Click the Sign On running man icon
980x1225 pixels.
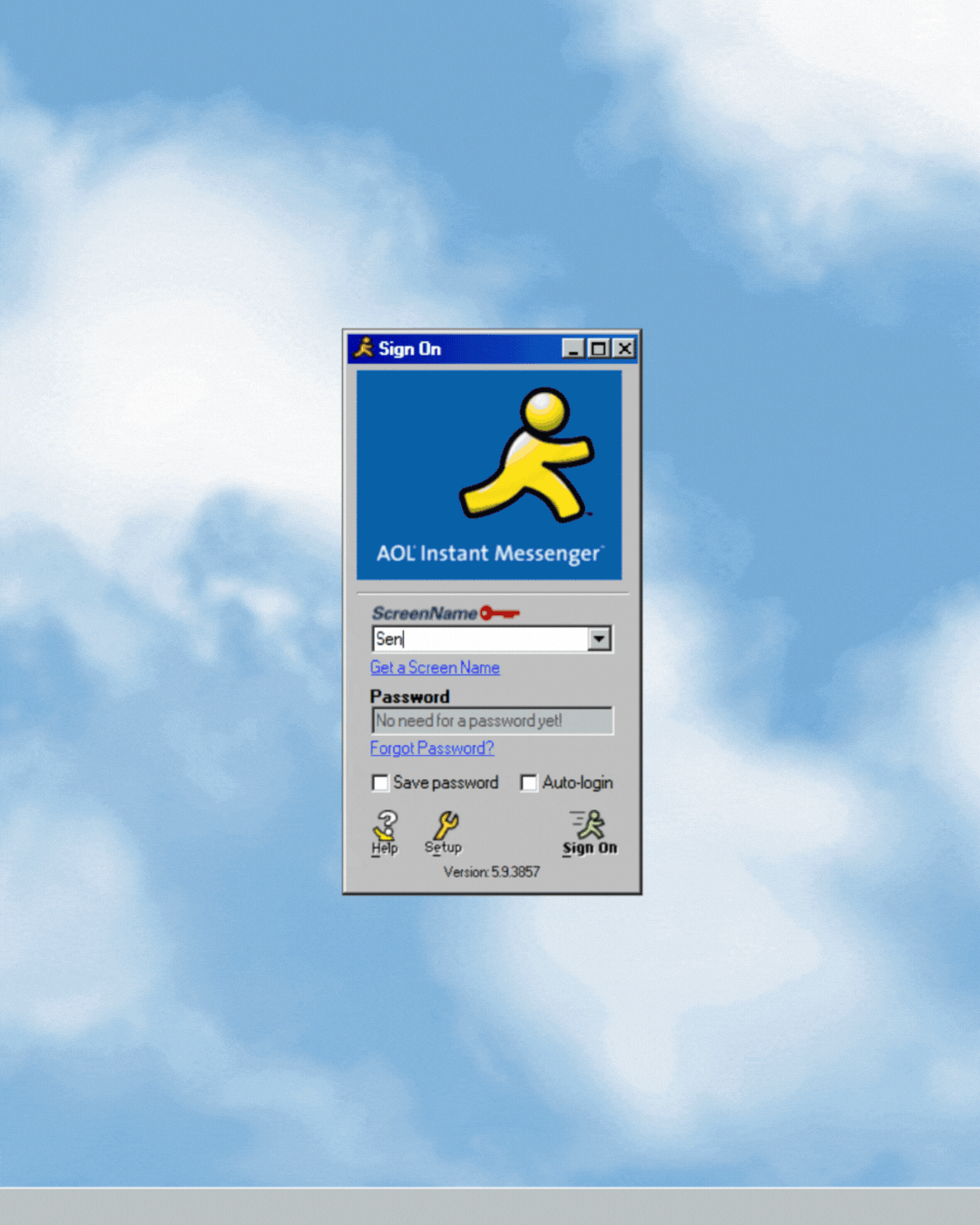588,824
